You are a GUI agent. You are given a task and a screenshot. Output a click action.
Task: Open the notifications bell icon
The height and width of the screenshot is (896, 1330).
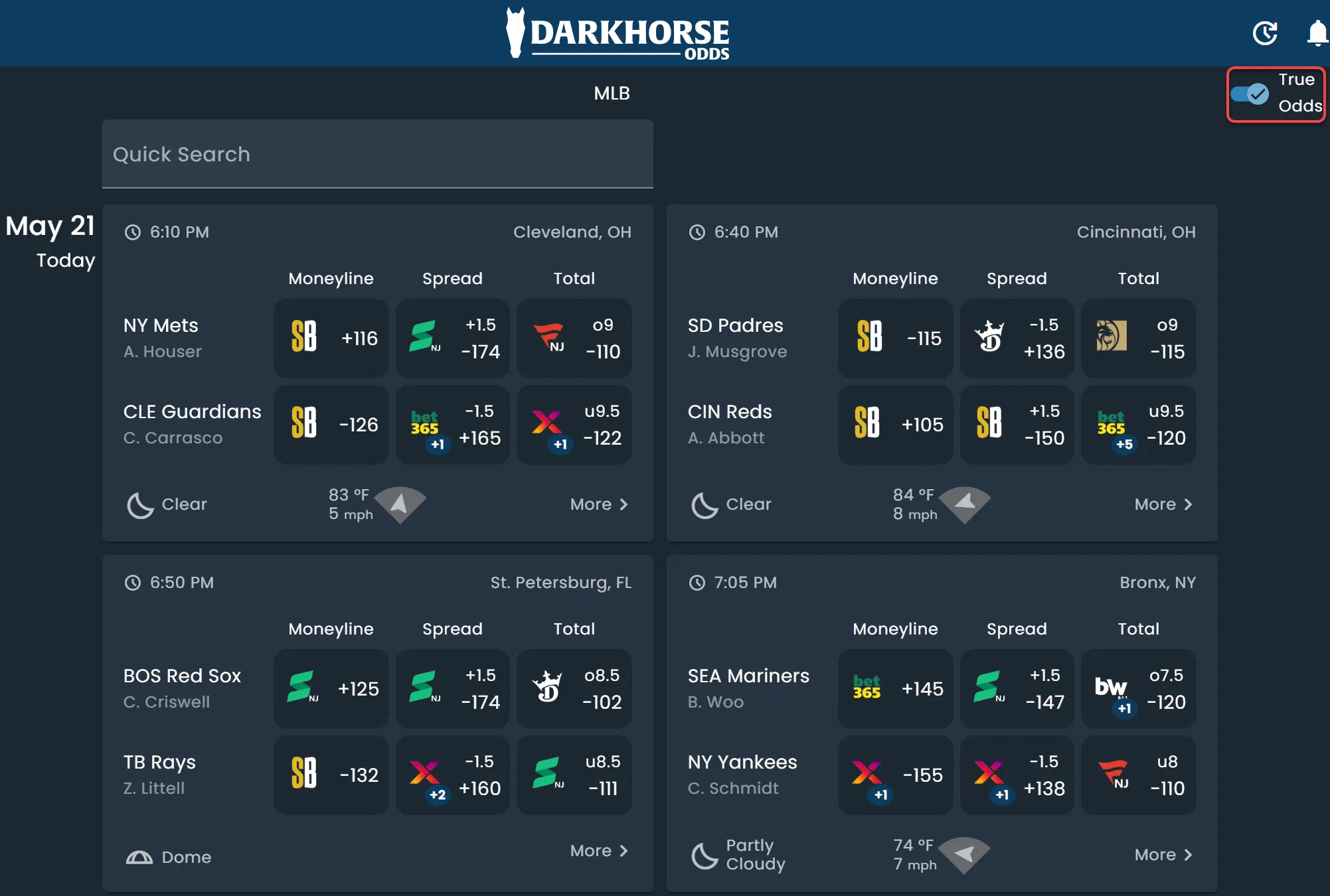[1317, 33]
